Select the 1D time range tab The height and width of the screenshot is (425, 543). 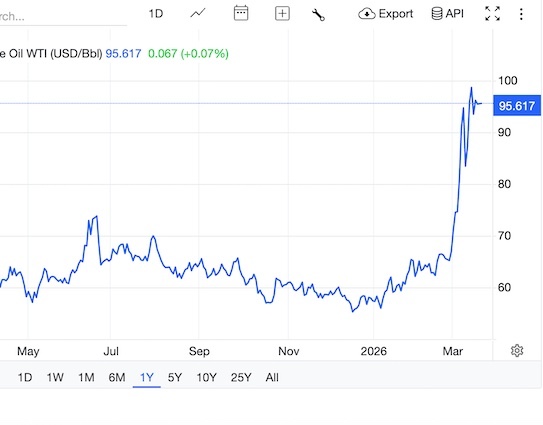(x=25, y=377)
